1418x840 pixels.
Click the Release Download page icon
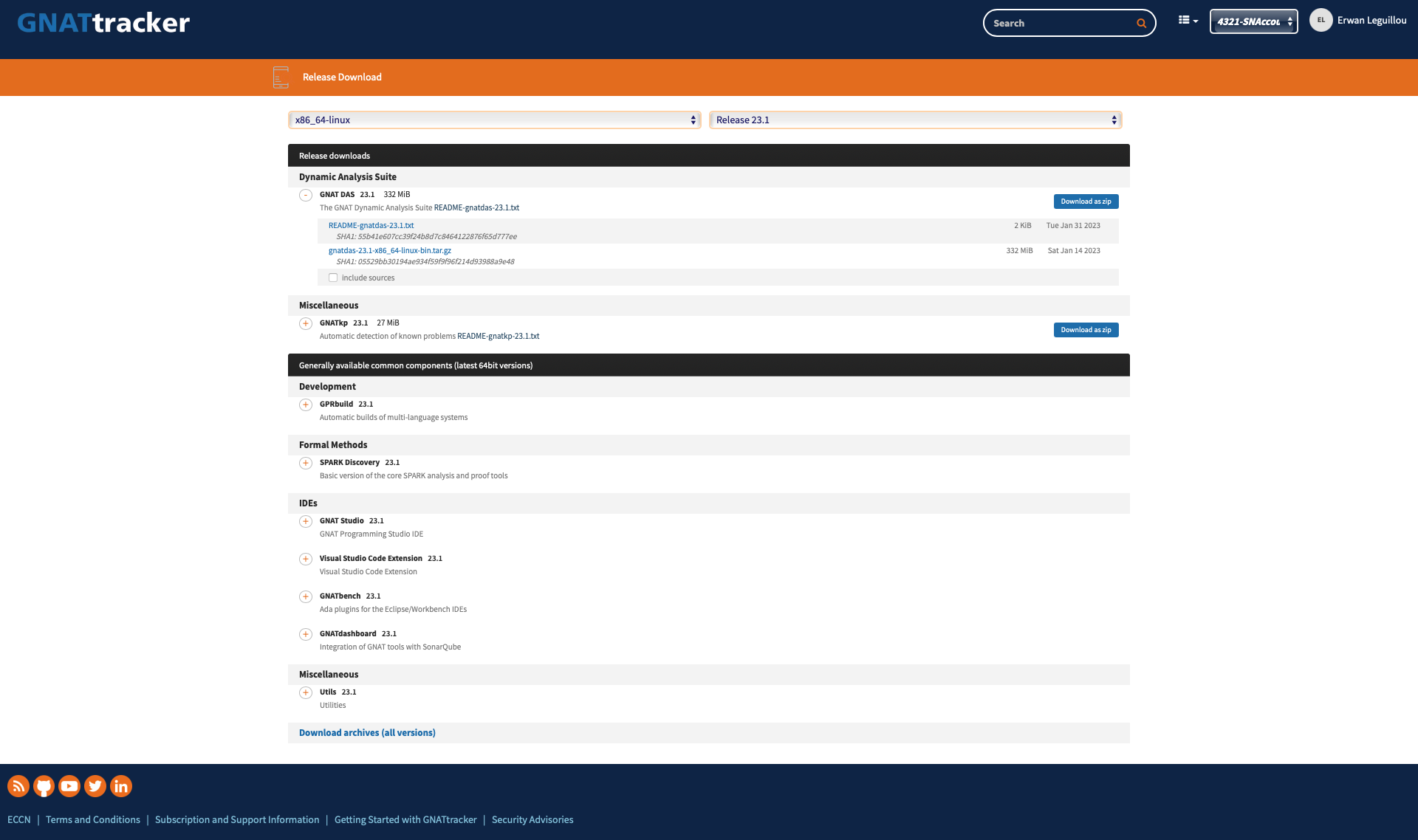281,77
